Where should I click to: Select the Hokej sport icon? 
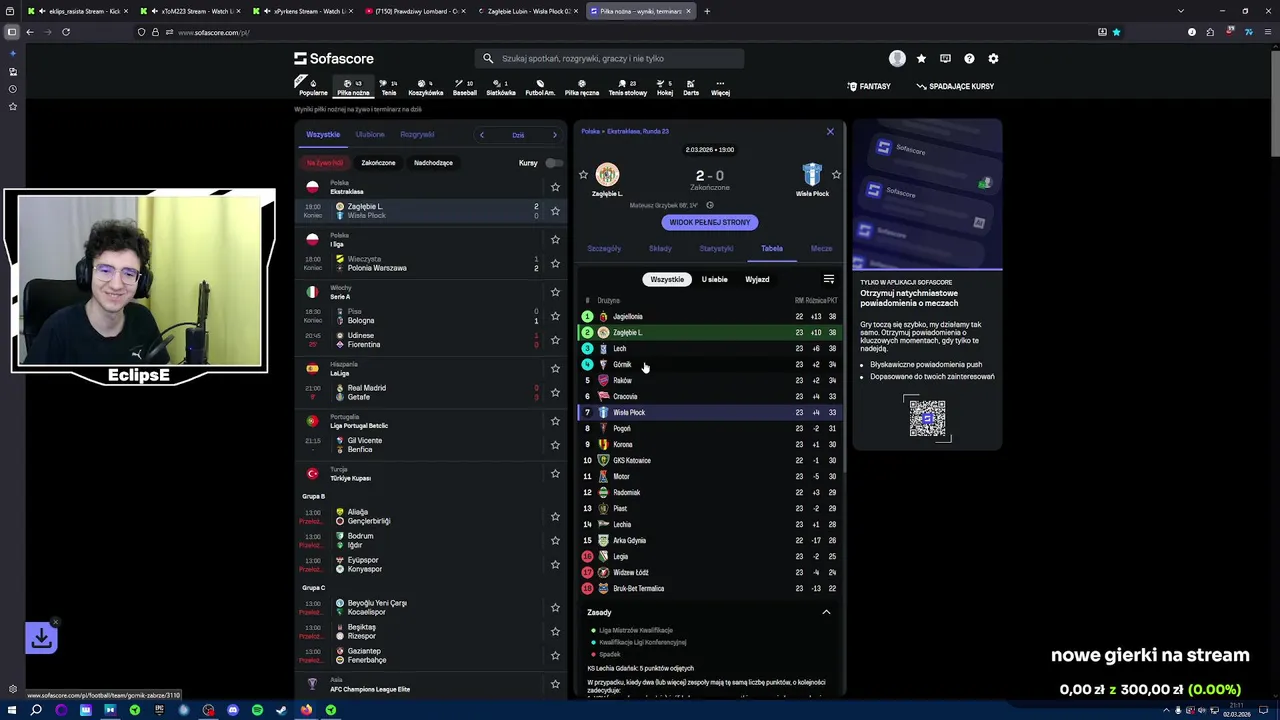click(665, 87)
